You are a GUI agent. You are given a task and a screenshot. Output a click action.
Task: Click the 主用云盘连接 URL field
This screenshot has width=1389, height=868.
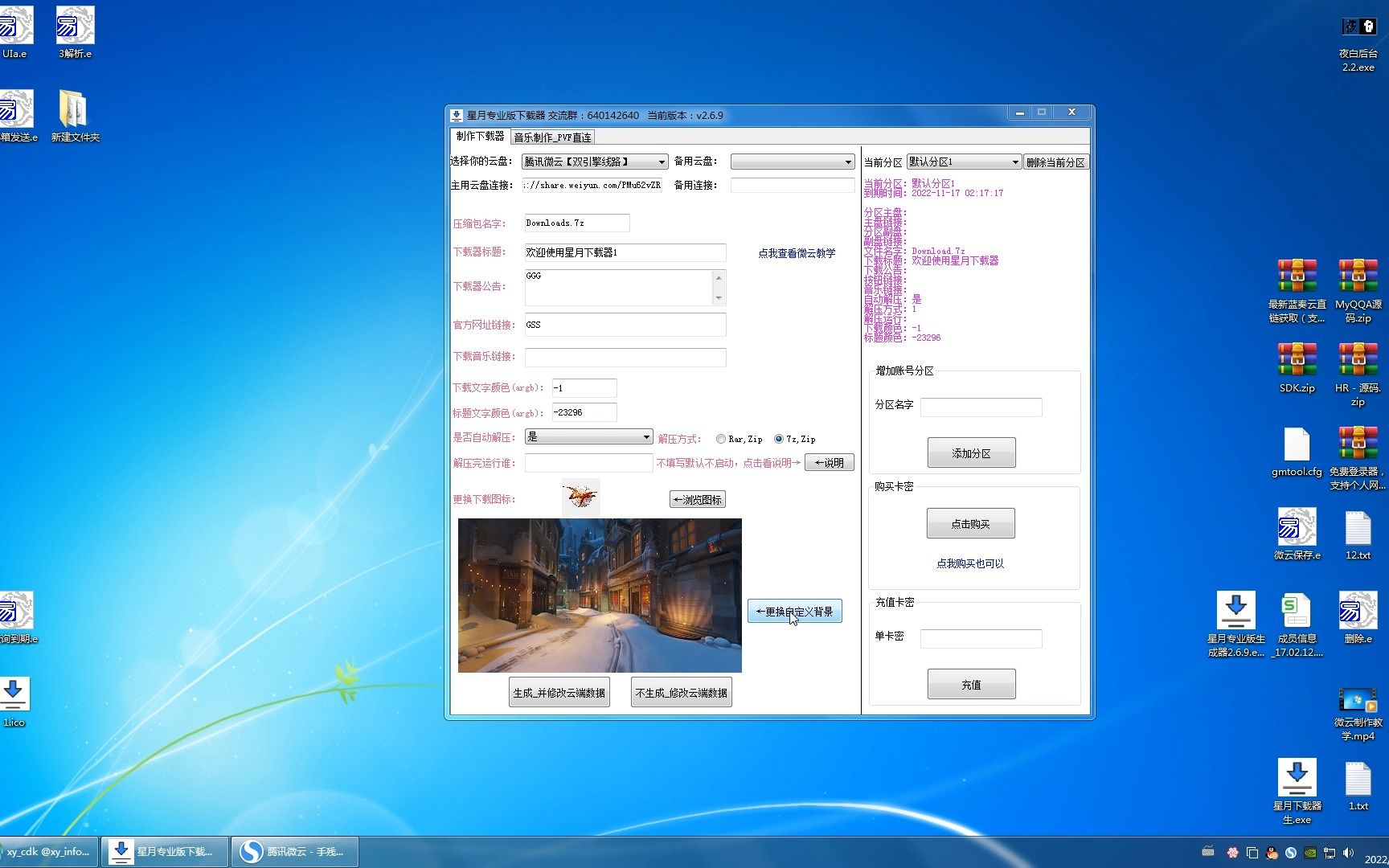pyautogui.click(x=592, y=185)
